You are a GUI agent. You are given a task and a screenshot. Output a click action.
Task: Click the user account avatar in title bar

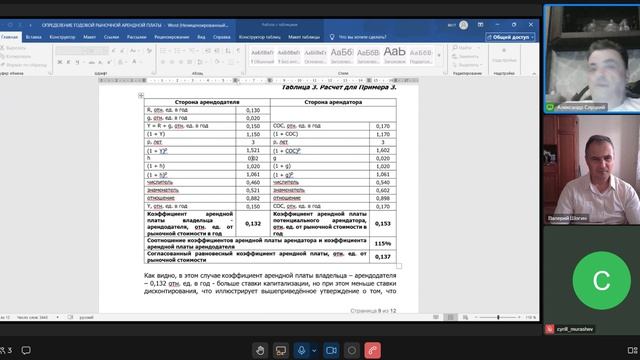[x=463, y=25]
